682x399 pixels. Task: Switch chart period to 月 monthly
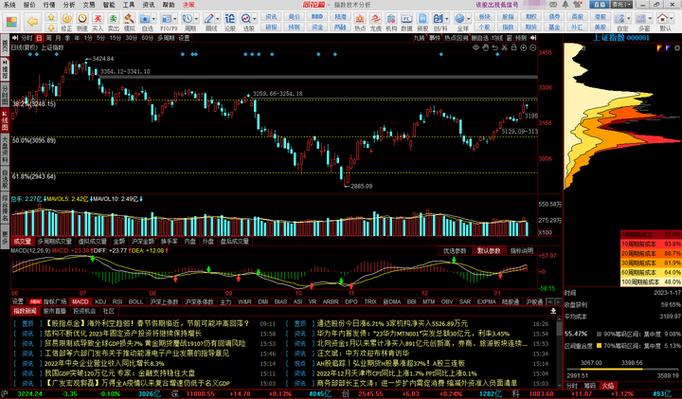(x=57, y=38)
